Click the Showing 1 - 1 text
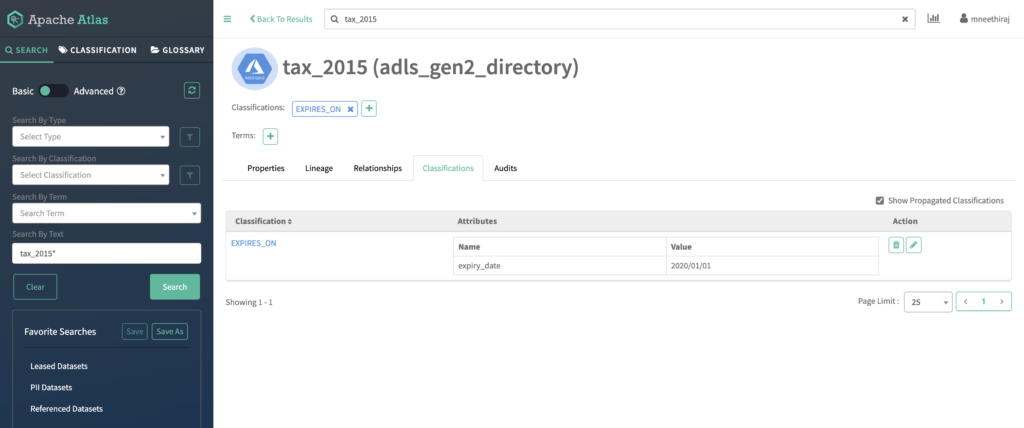This screenshot has height=428, width=1024. [249, 303]
